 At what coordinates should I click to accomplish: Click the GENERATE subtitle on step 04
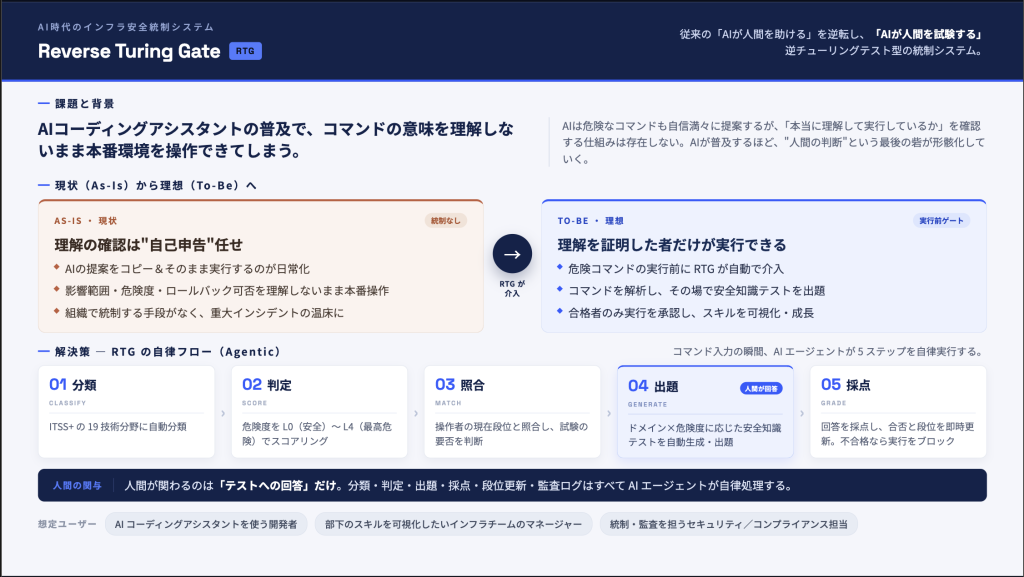pyautogui.click(x=647, y=404)
